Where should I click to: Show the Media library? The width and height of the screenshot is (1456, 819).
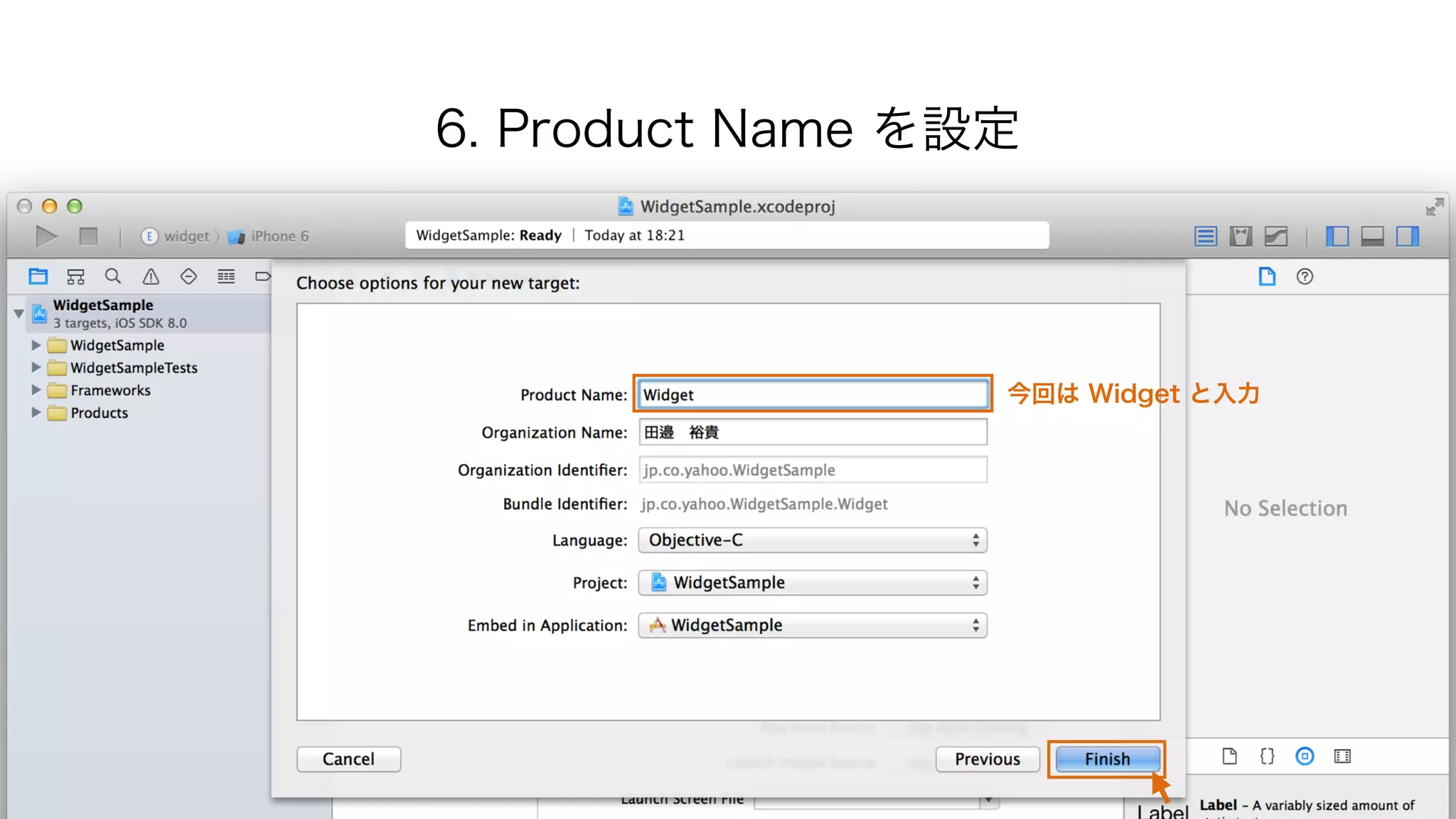click(1342, 756)
